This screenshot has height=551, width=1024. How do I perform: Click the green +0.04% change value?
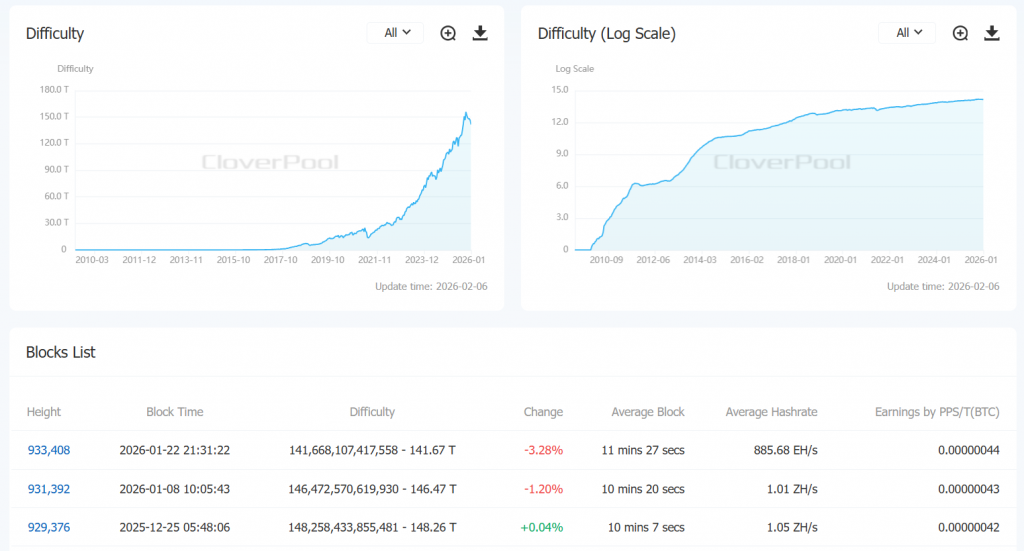click(543, 527)
